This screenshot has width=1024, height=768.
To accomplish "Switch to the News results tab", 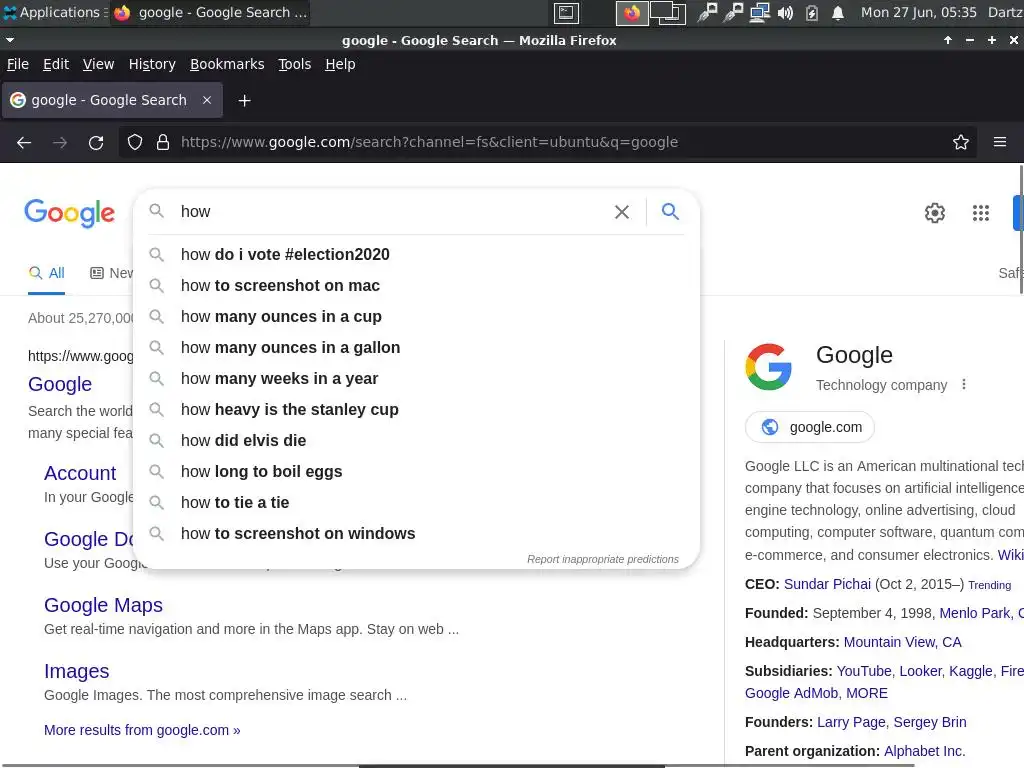I will click(111, 273).
